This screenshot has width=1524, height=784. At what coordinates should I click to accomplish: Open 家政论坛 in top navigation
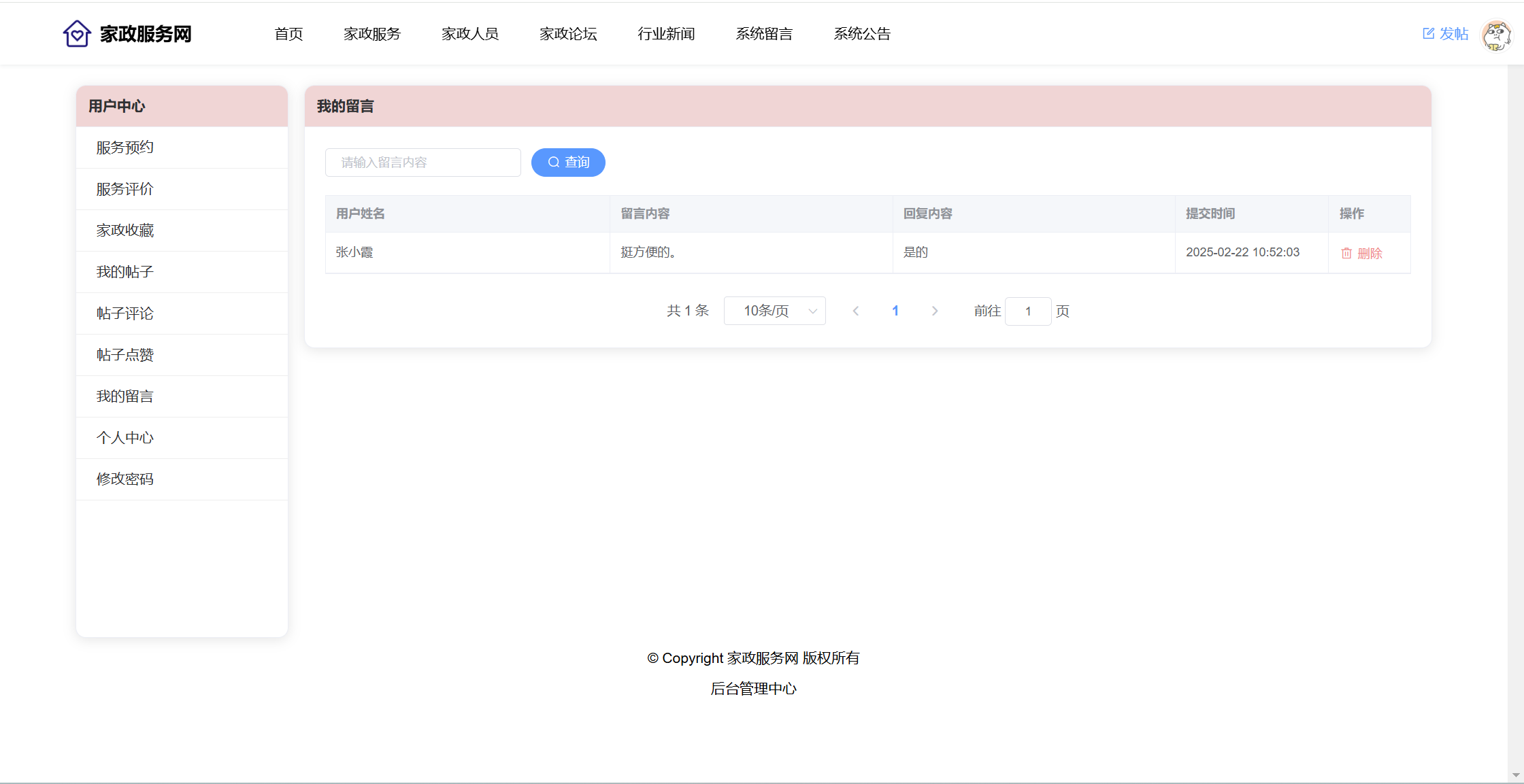pyautogui.click(x=567, y=34)
